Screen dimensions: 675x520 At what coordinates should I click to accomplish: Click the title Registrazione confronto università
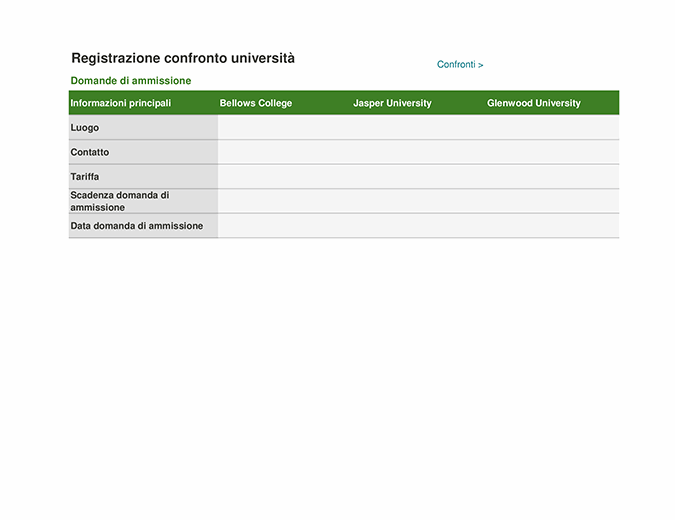(183, 58)
